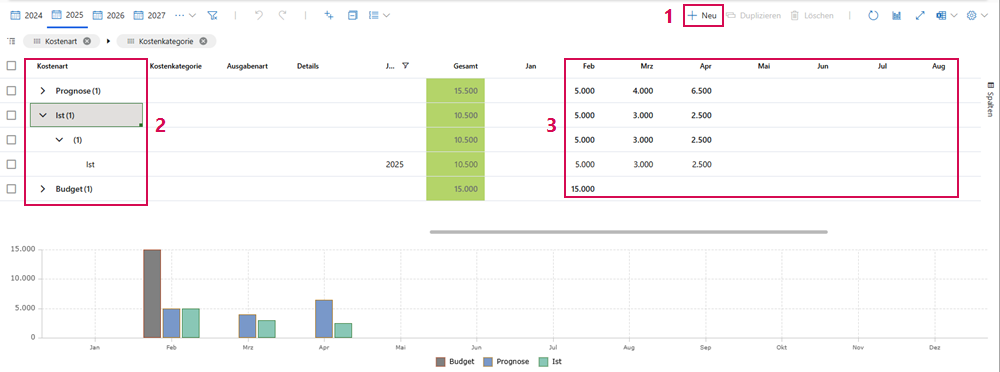Check the Ist 2025 detail row checkbox
The image size is (1000, 372).
coord(11,164)
